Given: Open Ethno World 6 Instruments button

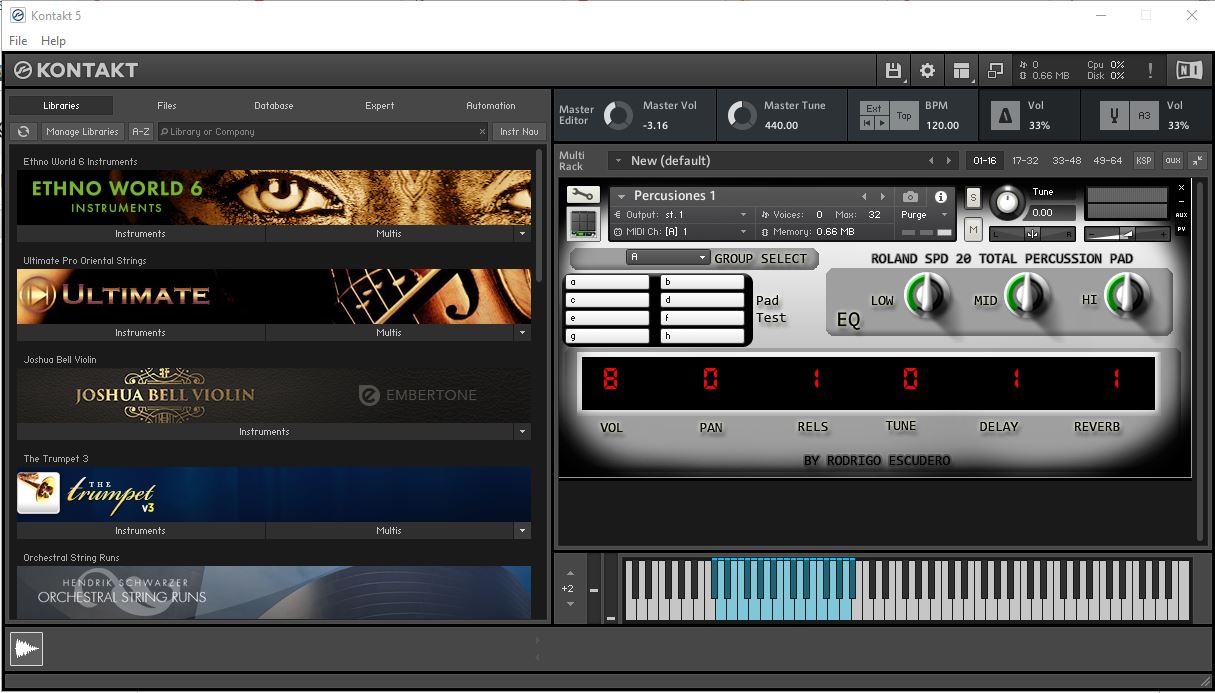Looking at the screenshot, I should click(x=140, y=233).
